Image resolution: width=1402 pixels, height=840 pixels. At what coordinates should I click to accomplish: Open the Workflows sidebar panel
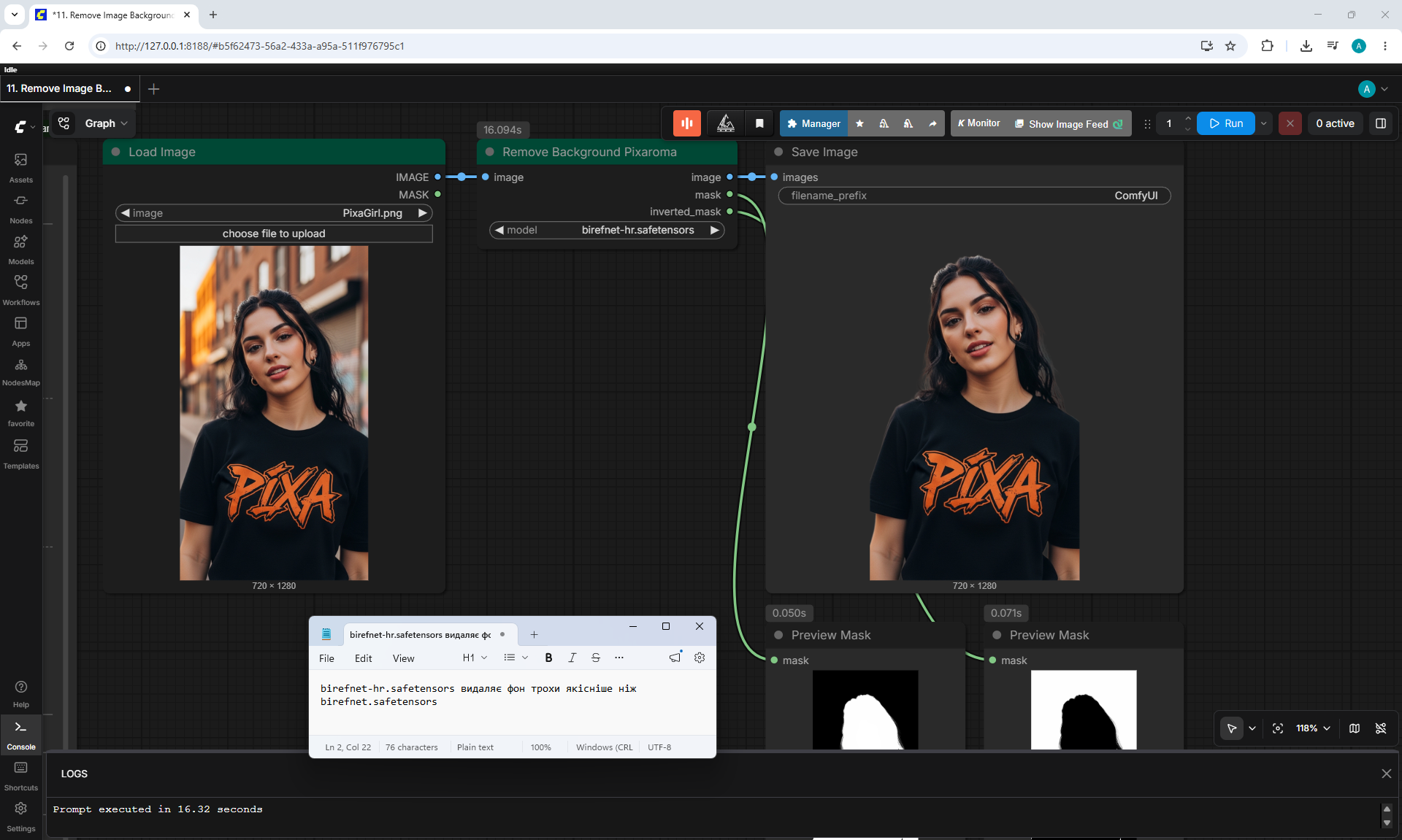point(21,290)
